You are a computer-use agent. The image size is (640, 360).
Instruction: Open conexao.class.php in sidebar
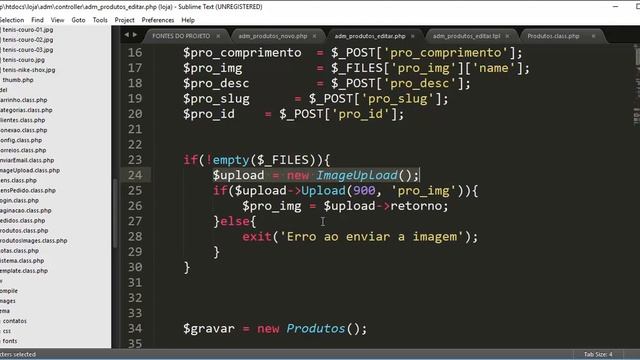pos(24,130)
